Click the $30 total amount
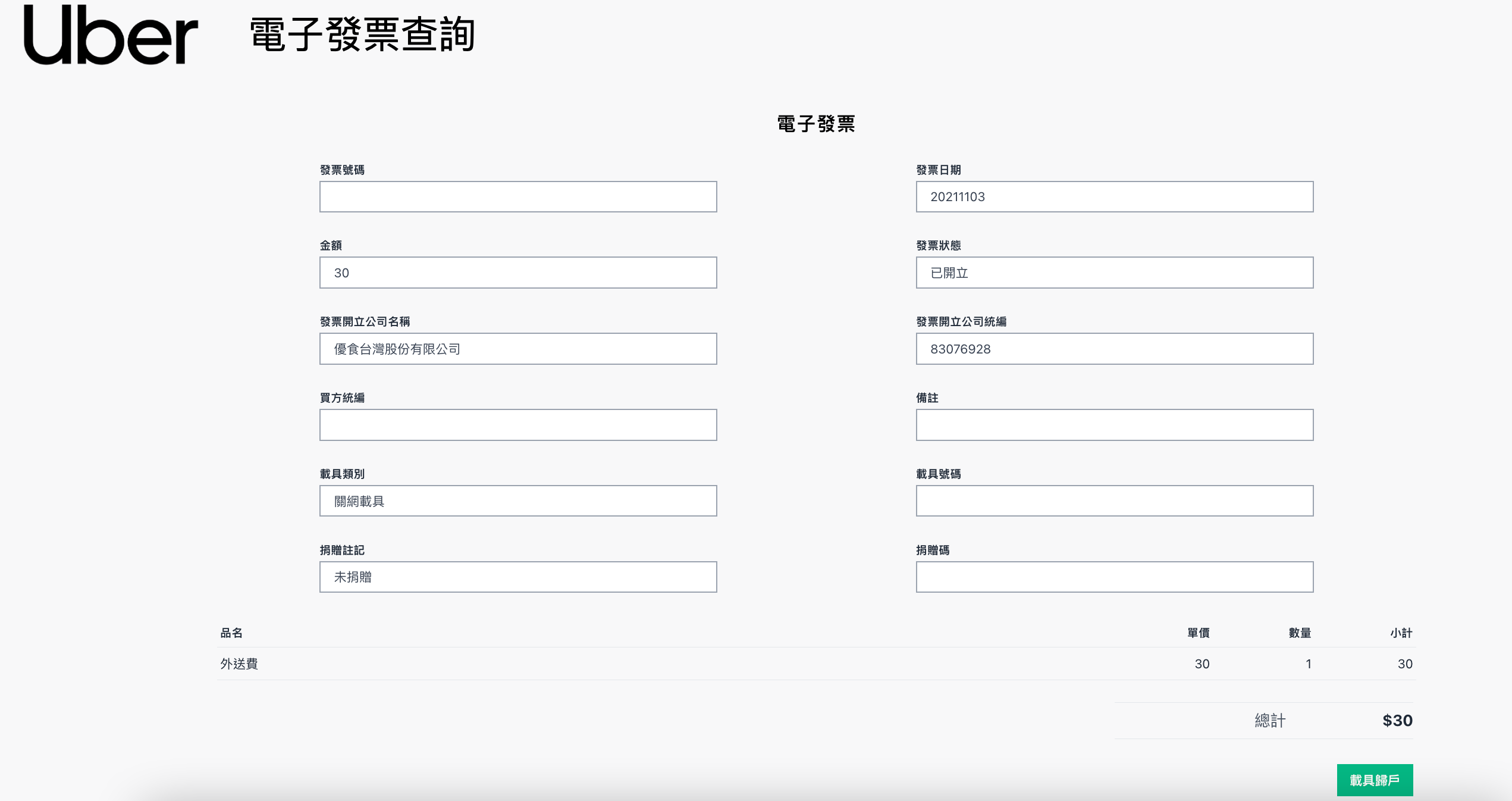The height and width of the screenshot is (801, 1512). [x=1397, y=721]
